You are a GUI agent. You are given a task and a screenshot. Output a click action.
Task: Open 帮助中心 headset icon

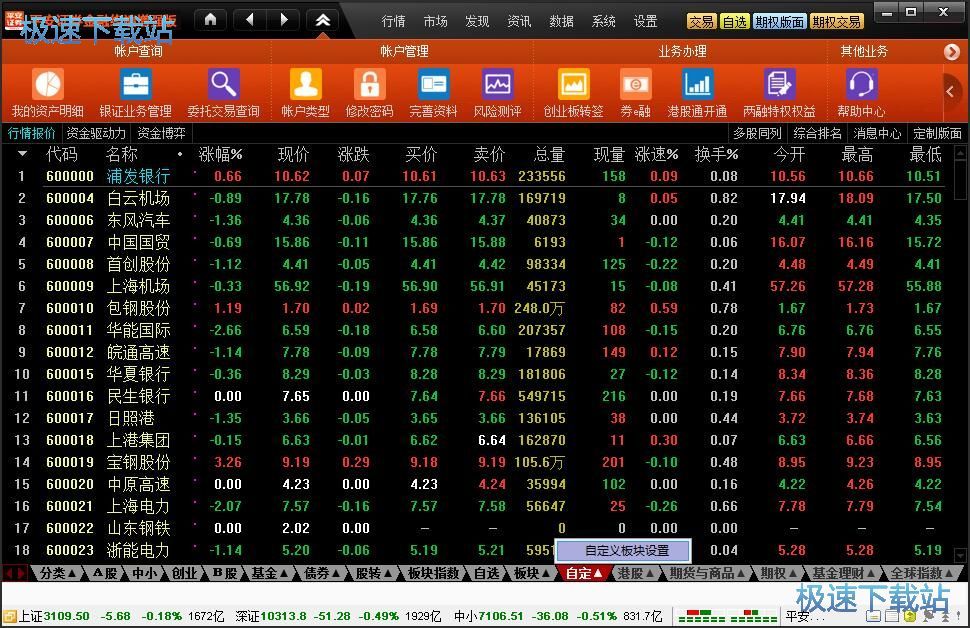pyautogui.click(x=860, y=85)
